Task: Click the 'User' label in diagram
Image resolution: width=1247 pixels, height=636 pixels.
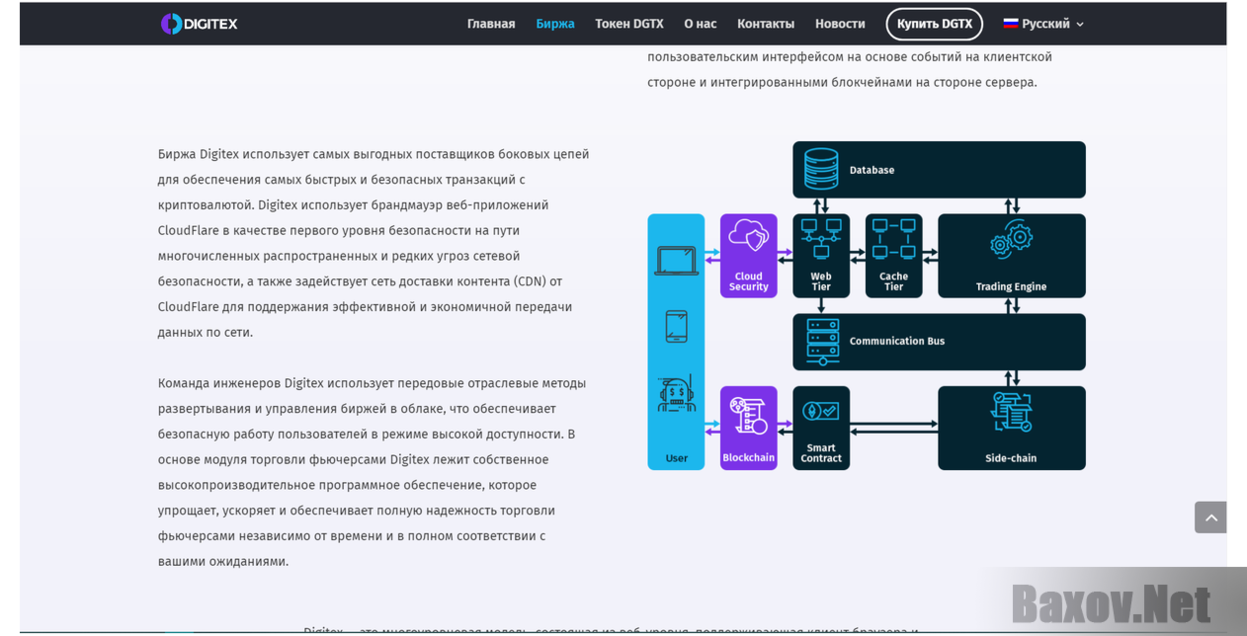Action: 676,458
